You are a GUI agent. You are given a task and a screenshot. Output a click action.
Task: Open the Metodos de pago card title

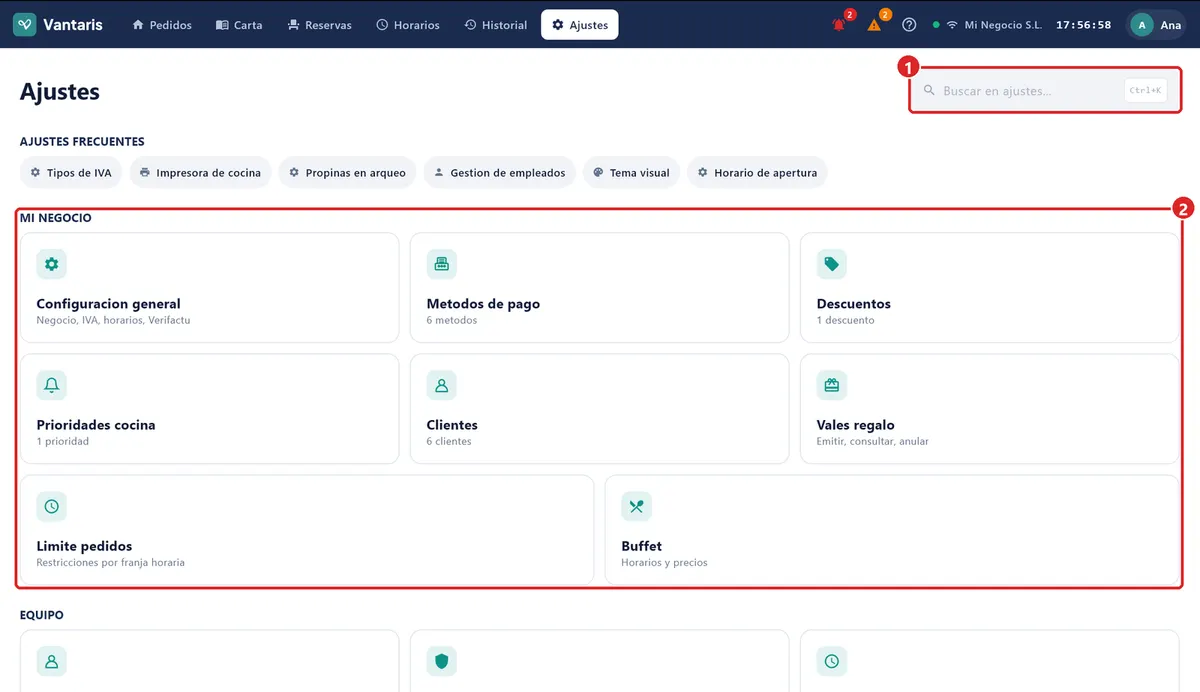click(x=484, y=304)
